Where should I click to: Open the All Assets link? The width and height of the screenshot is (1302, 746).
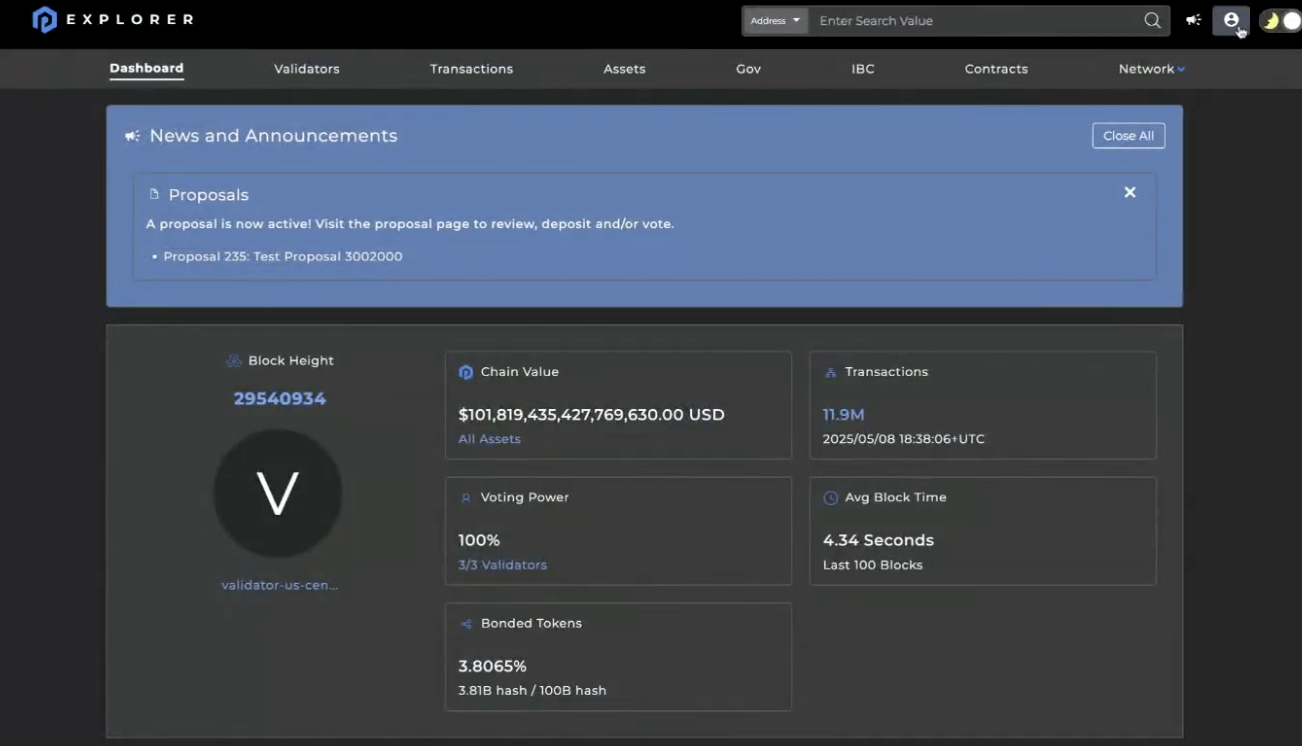[489, 439]
